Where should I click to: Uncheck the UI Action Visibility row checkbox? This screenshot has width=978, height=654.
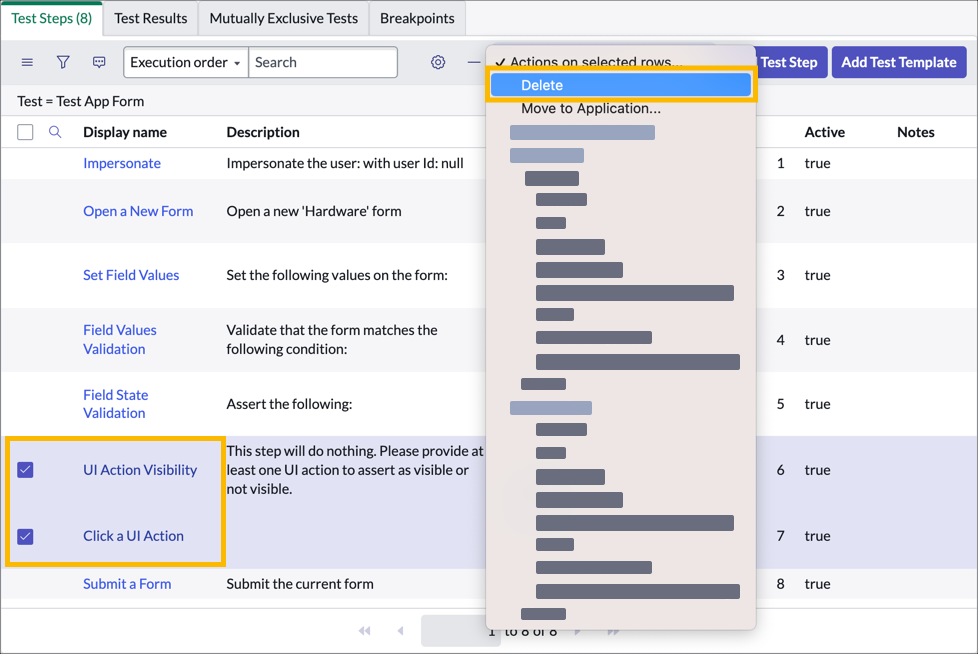click(x=26, y=470)
